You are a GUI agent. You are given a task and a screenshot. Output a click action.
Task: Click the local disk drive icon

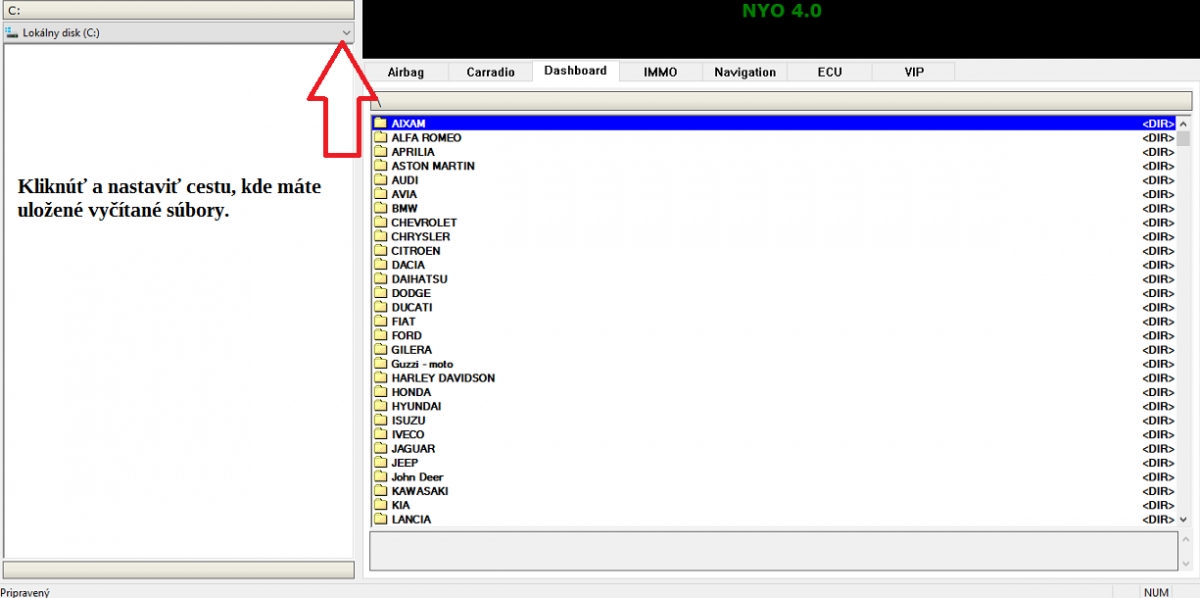click(x=12, y=33)
